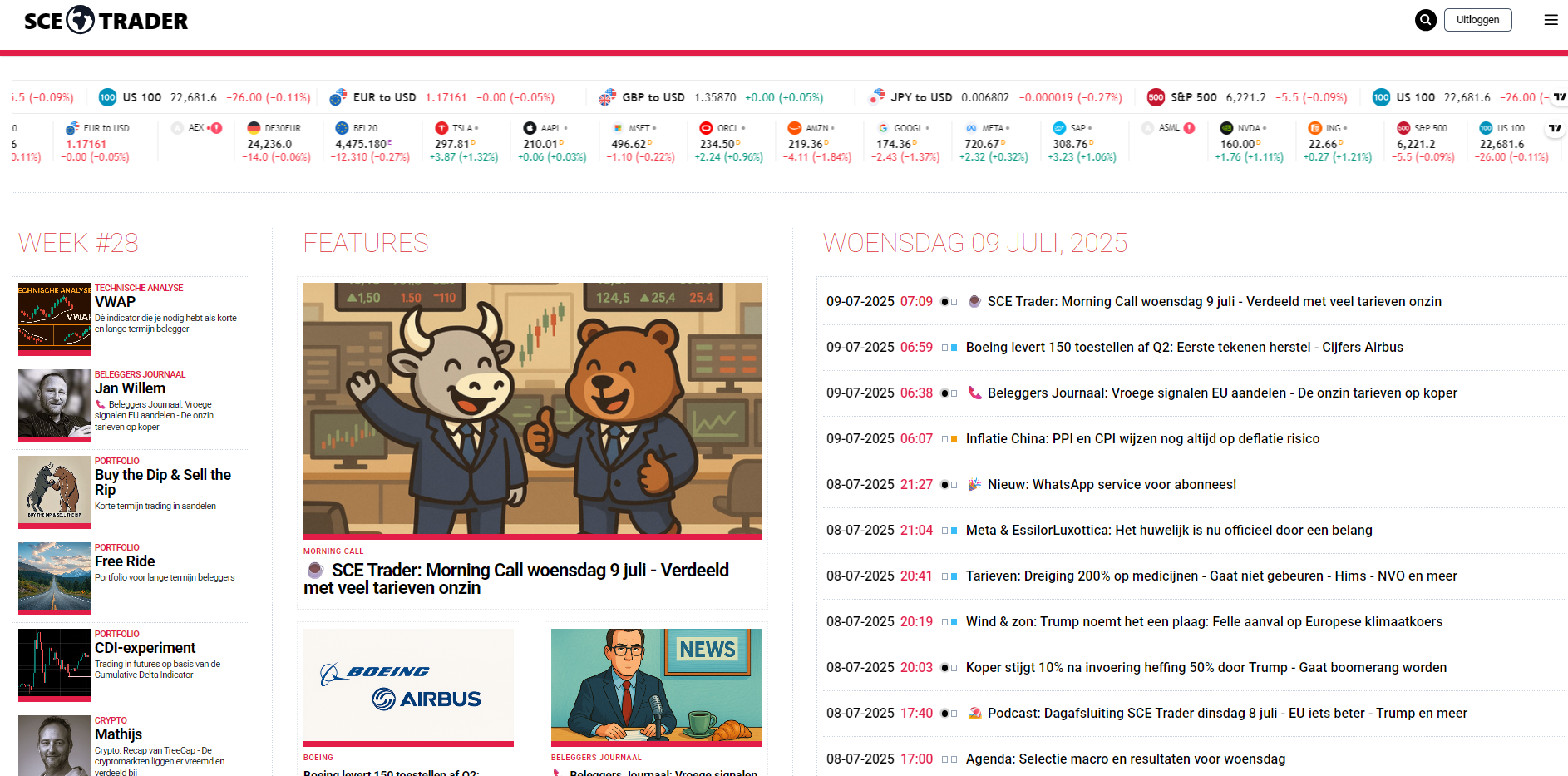Click the EUR to USD icon in the lower ticker

pyautogui.click(x=72, y=128)
